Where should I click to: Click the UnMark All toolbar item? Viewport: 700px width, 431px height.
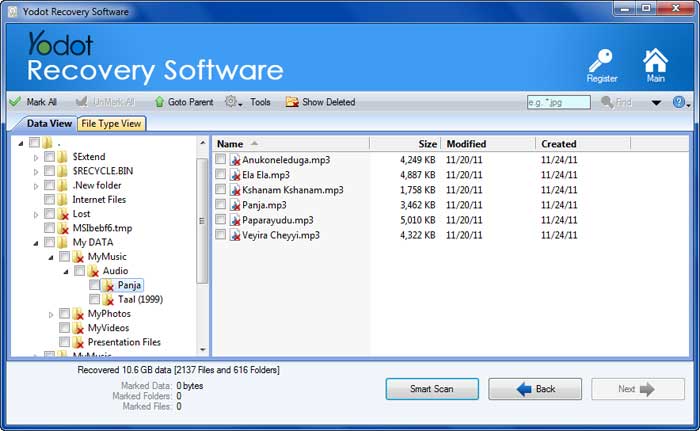tap(105, 102)
